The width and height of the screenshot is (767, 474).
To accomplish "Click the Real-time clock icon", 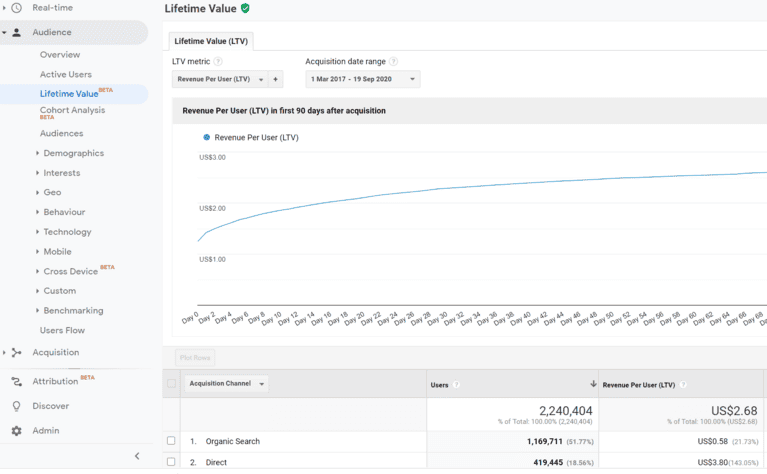I will click(x=16, y=8).
